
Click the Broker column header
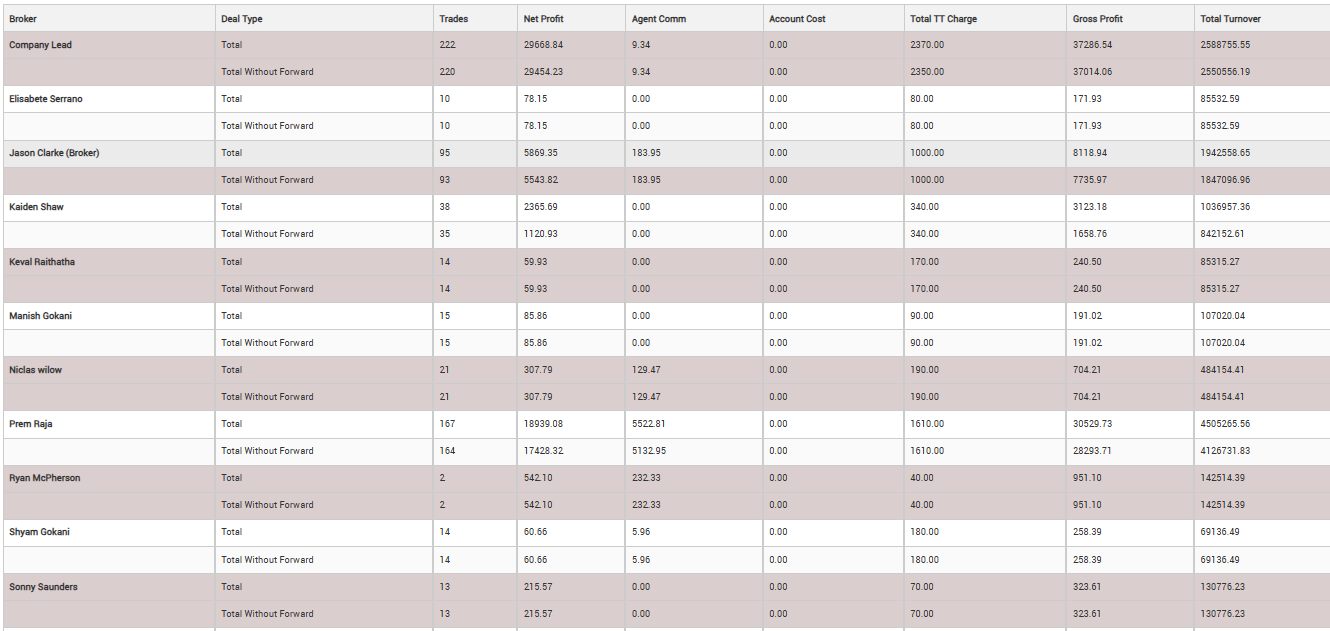tap(23, 19)
